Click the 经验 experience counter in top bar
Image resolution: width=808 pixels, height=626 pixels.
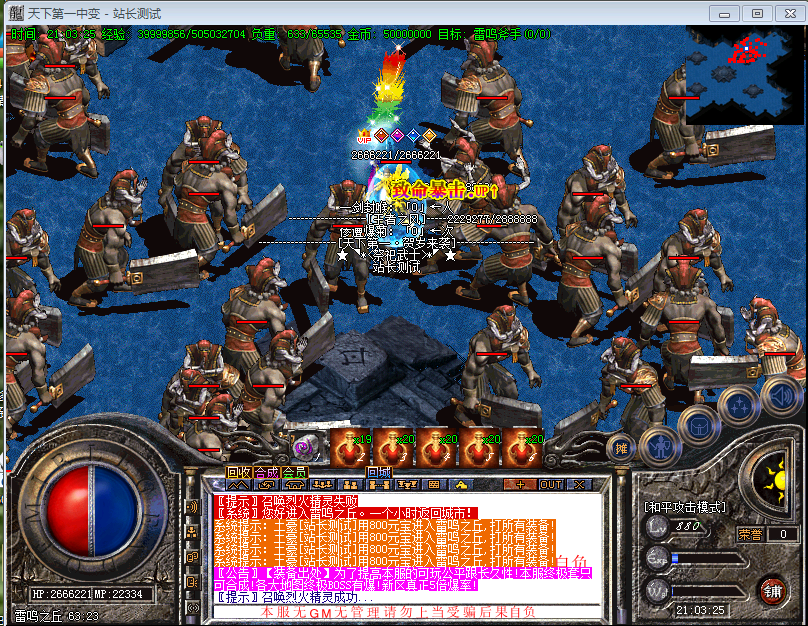click(173, 35)
